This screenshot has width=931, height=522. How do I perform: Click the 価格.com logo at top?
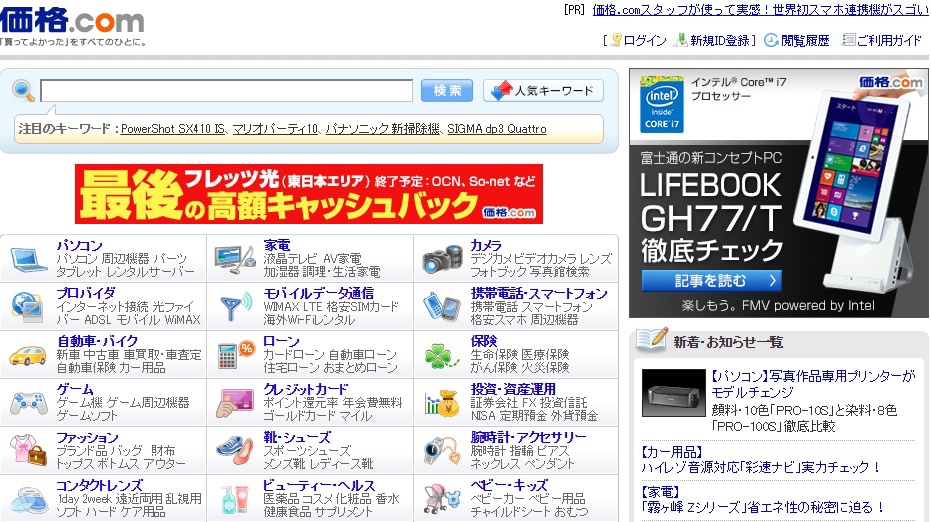[x=72, y=21]
